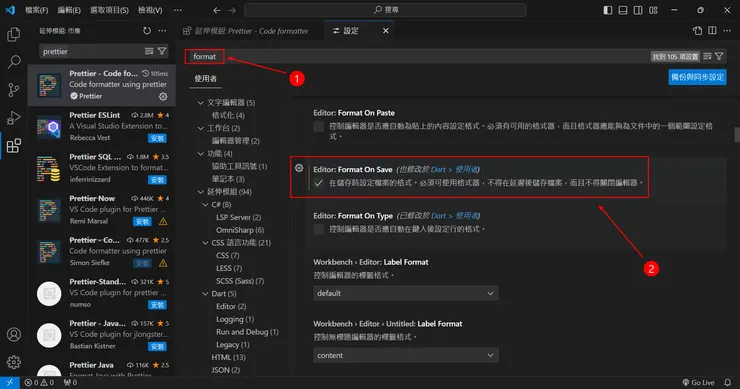The height and width of the screenshot is (389, 740).
Task: Open settings JSON file icon
Action: 698,31
